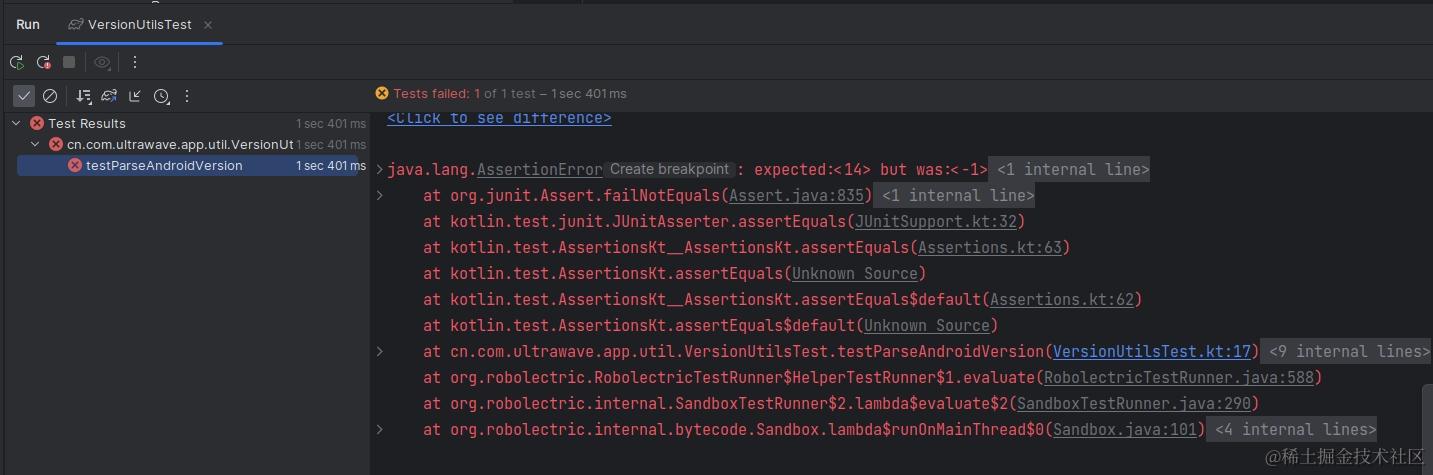
Task: Open SandboxTestRunner.java:290 link
Action: pyautogui.click(x=1134, y=403)
